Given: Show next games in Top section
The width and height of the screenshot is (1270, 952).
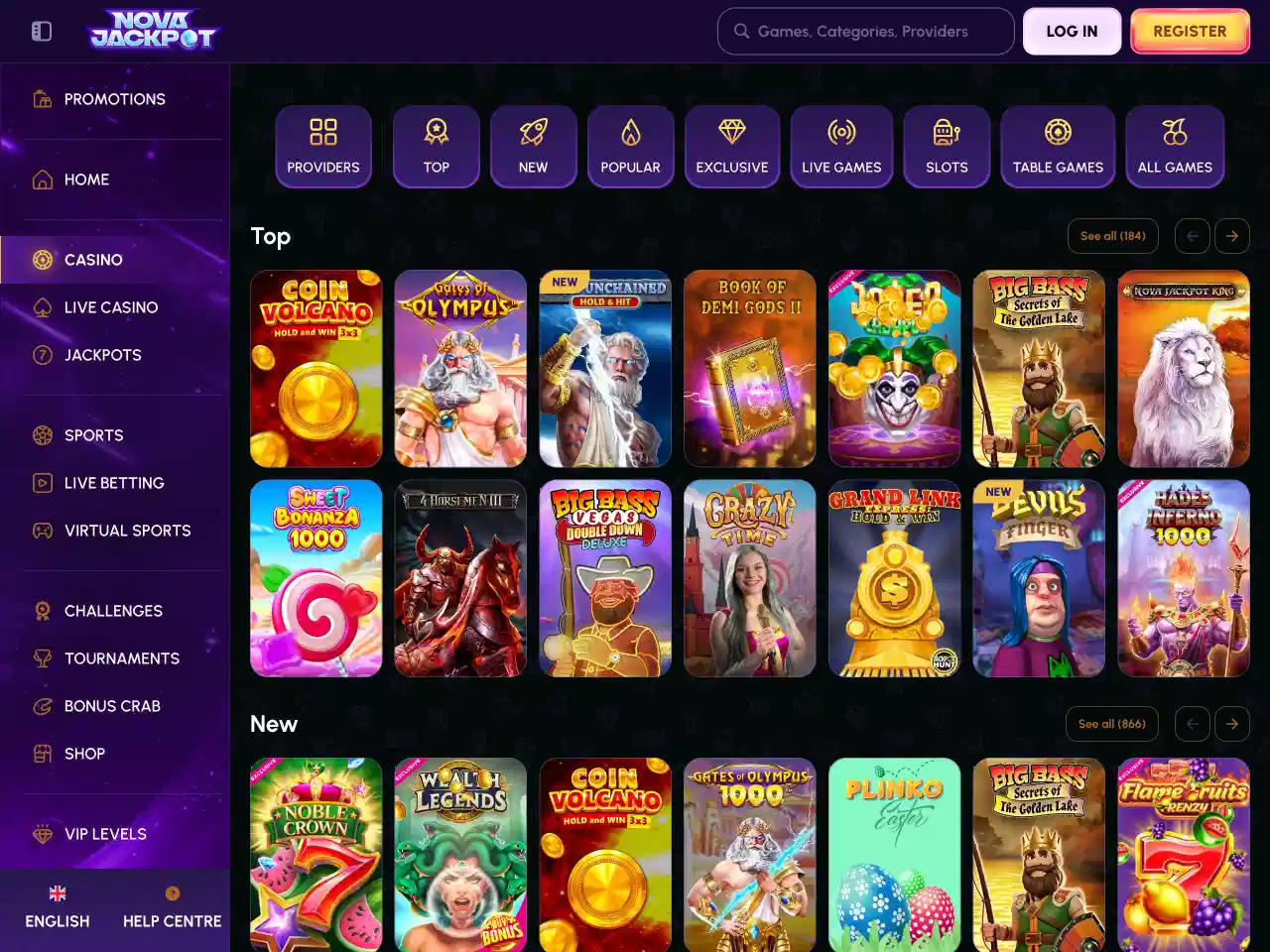Looking at the screenshot, I should (x=1232, y=236).
